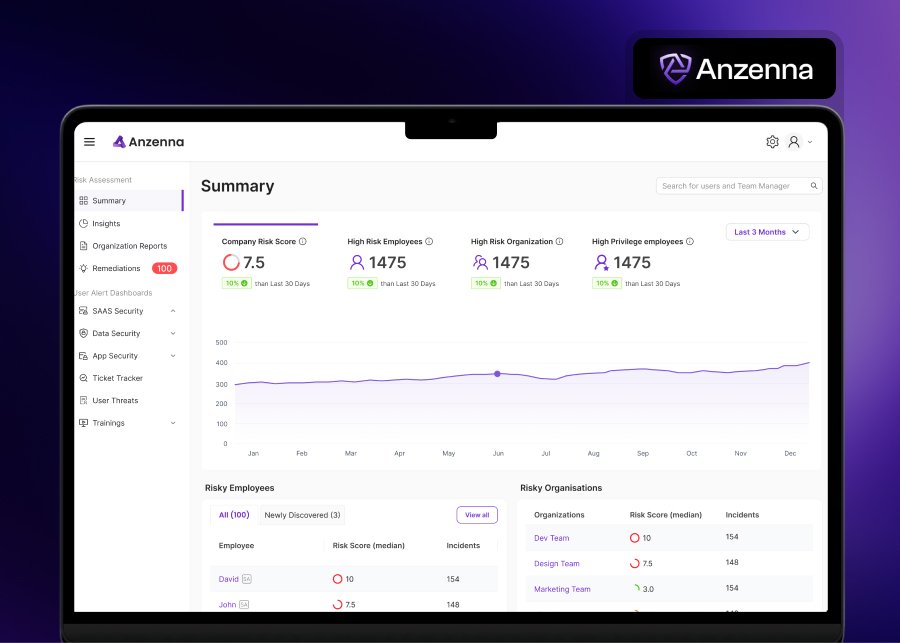Open Insights in the sidebar
The height and width of the screenshot is (643, 900).
106,224
